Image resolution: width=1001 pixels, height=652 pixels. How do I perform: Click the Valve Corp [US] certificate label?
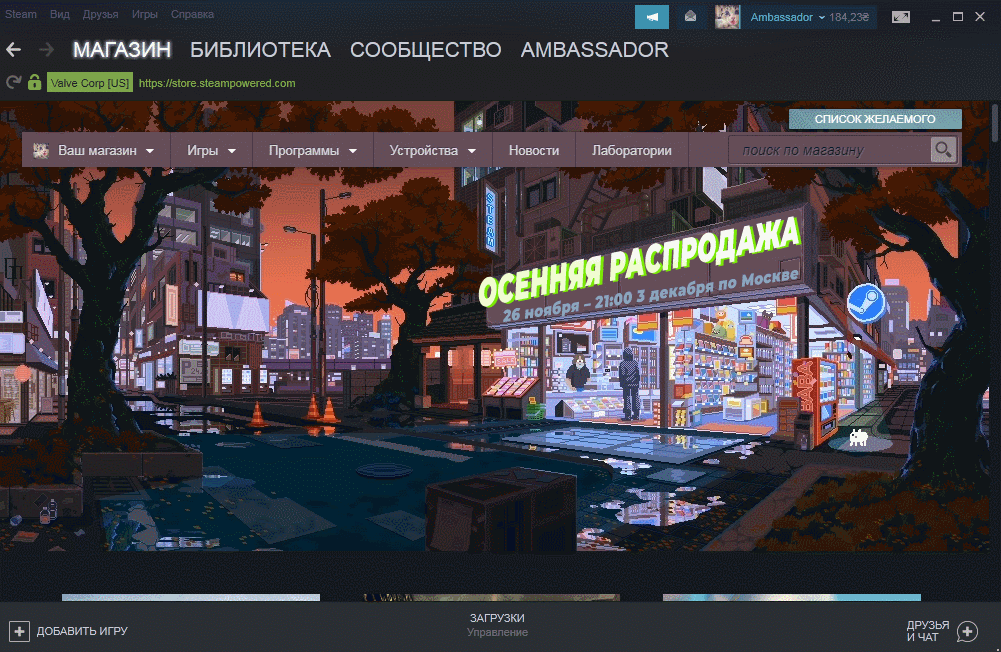[90, 83]
